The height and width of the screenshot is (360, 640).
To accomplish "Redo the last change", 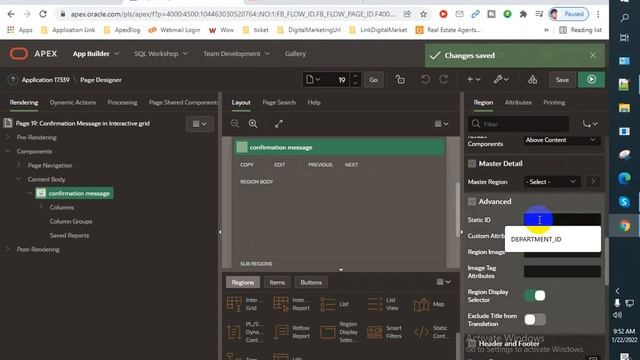I will pyautogui.click(x=443, y=80).
